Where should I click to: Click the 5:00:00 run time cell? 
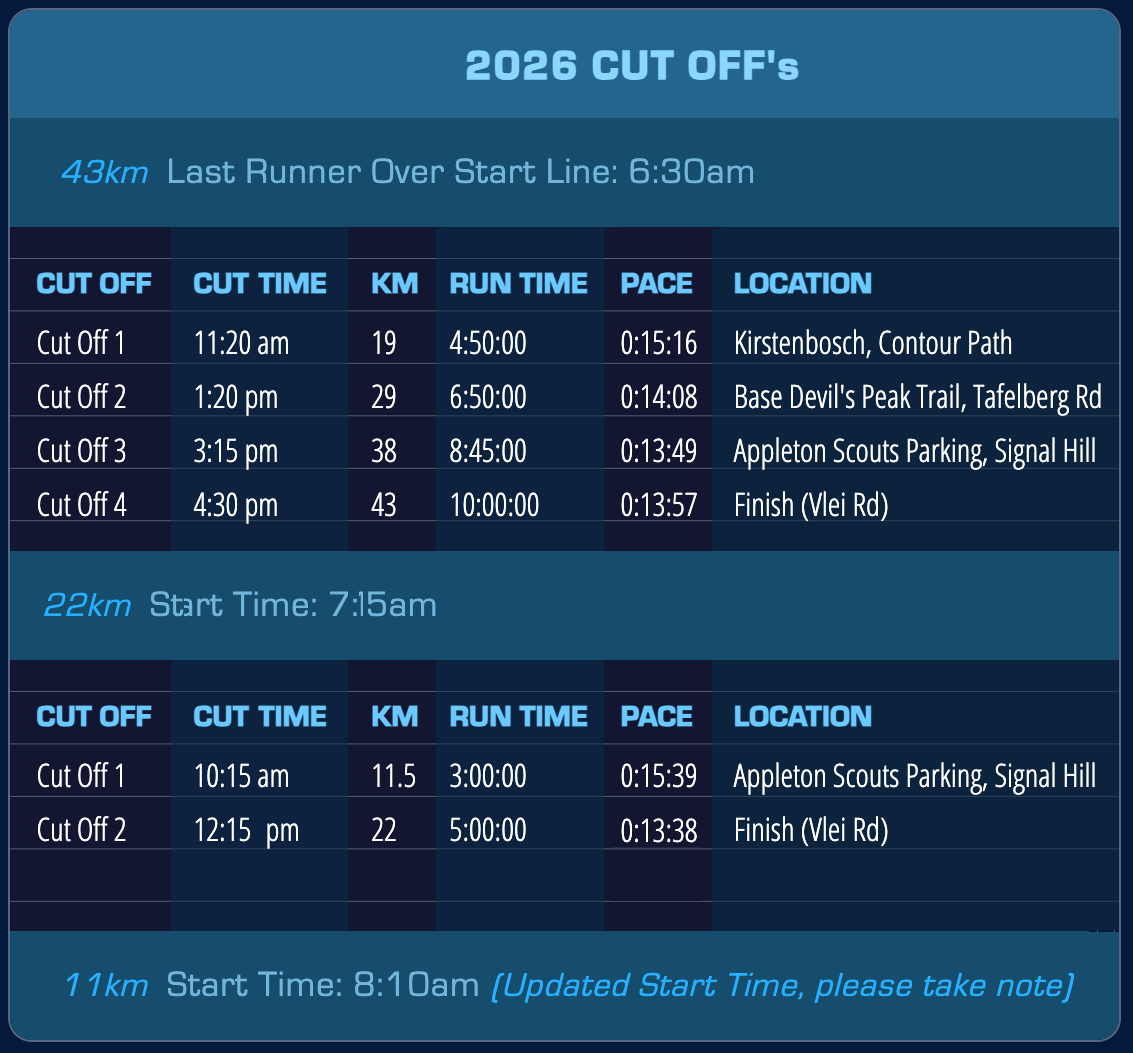[488, 830]
